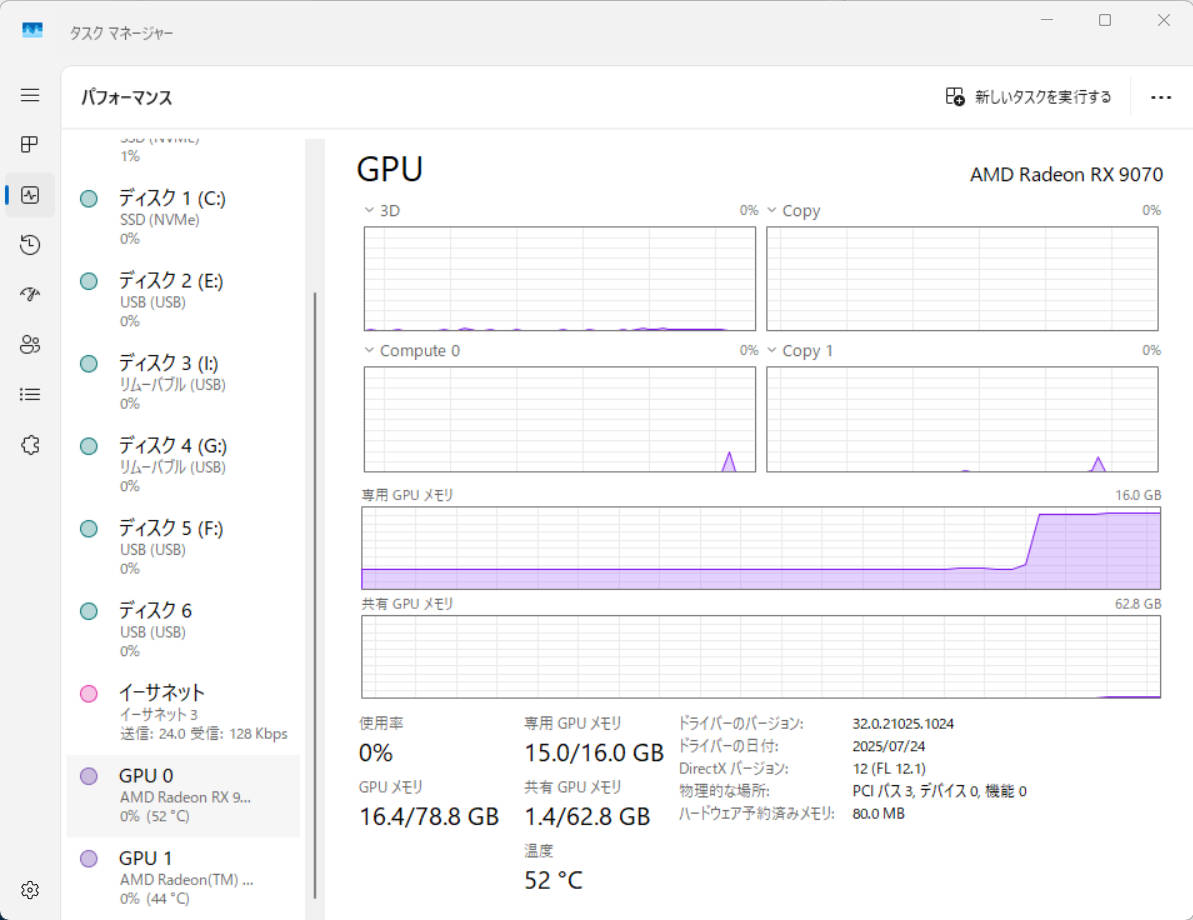Click PCI バス 3 location text
This screenshot has height=920, width=1193.
tap(939, 791)
